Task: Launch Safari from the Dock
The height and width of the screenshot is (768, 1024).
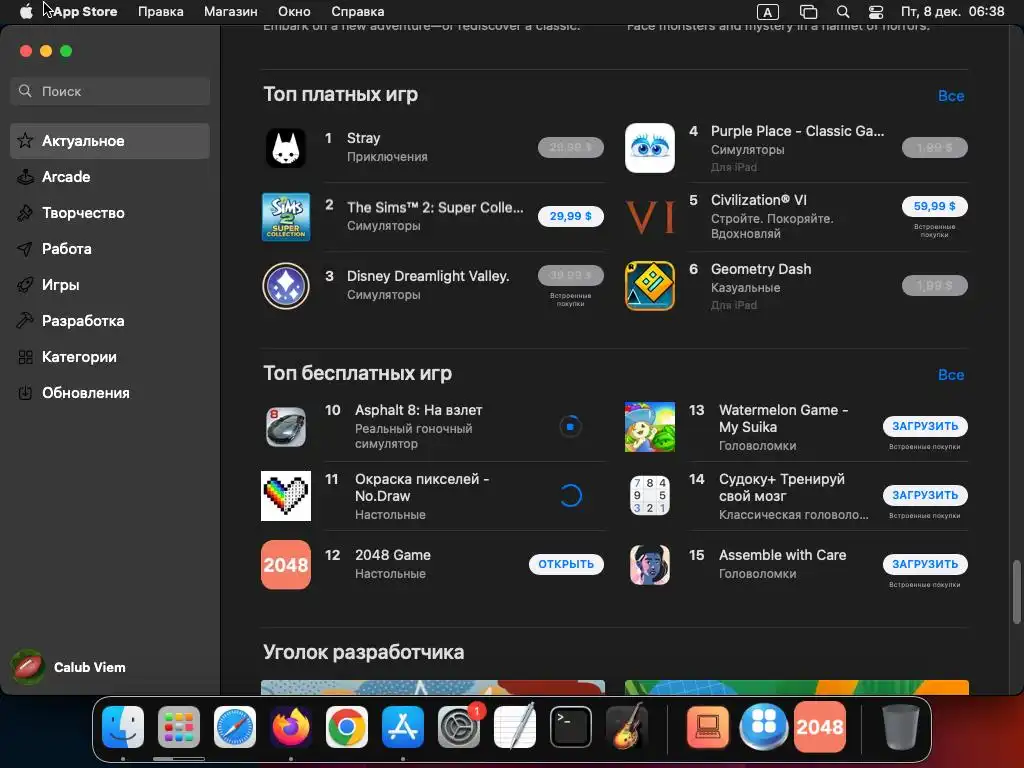Action: (x=234, y=727)
